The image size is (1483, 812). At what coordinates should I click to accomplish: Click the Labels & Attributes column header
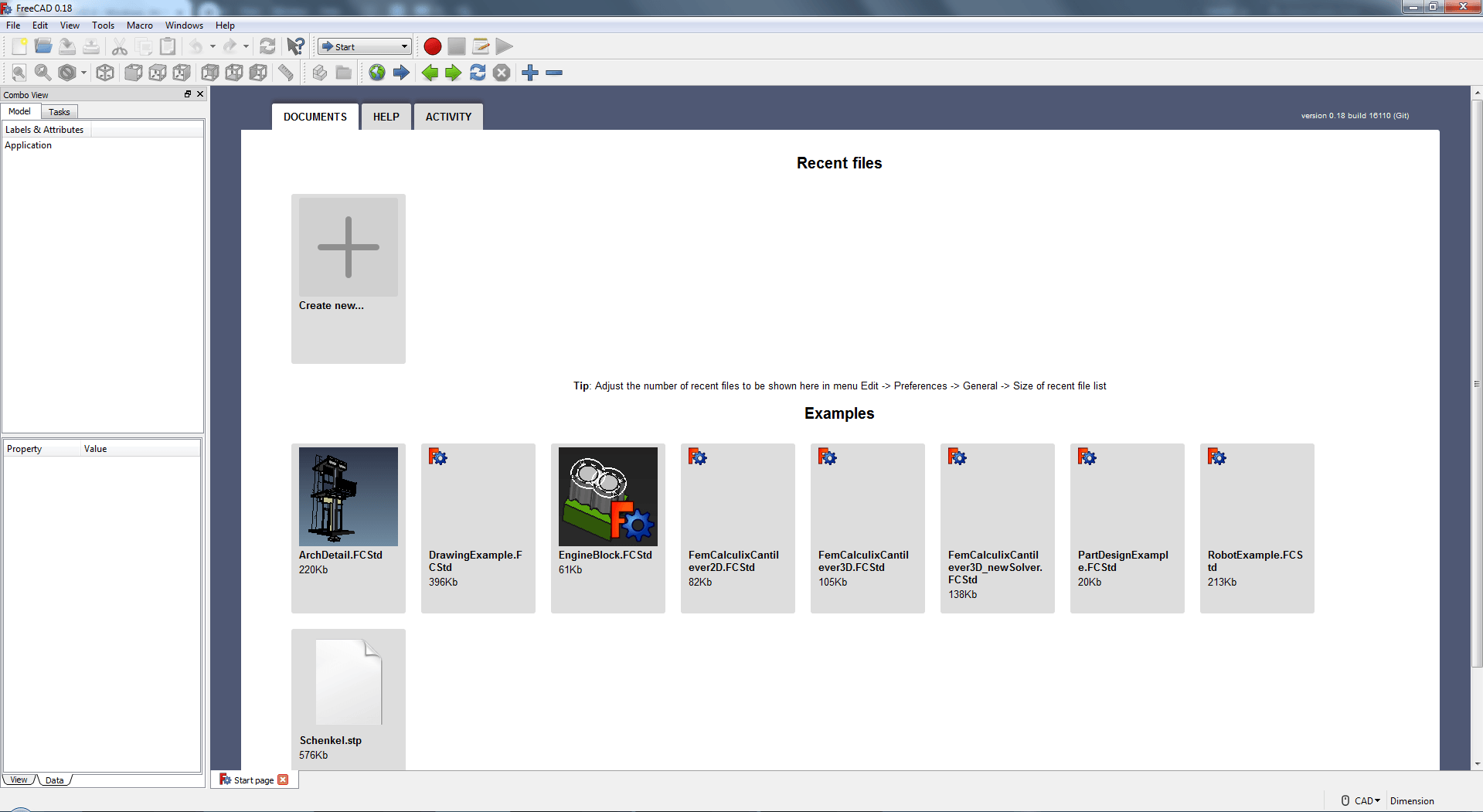click(46, 130)
